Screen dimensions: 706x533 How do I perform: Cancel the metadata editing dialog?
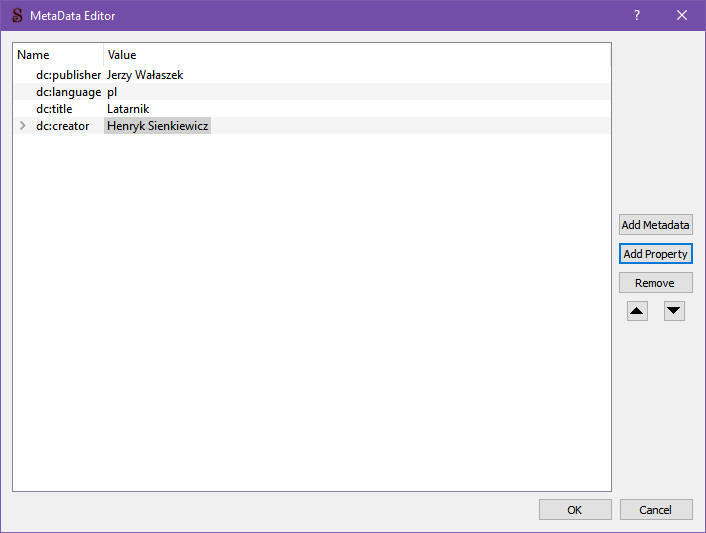click(655, 510)
